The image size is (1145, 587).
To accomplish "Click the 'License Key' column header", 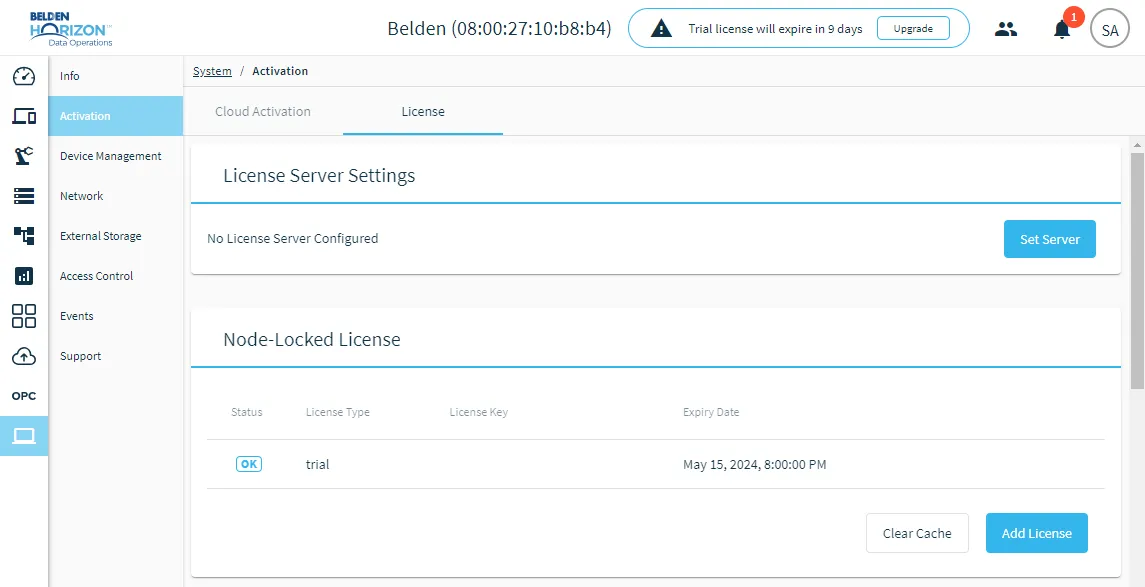I will 478,412.
